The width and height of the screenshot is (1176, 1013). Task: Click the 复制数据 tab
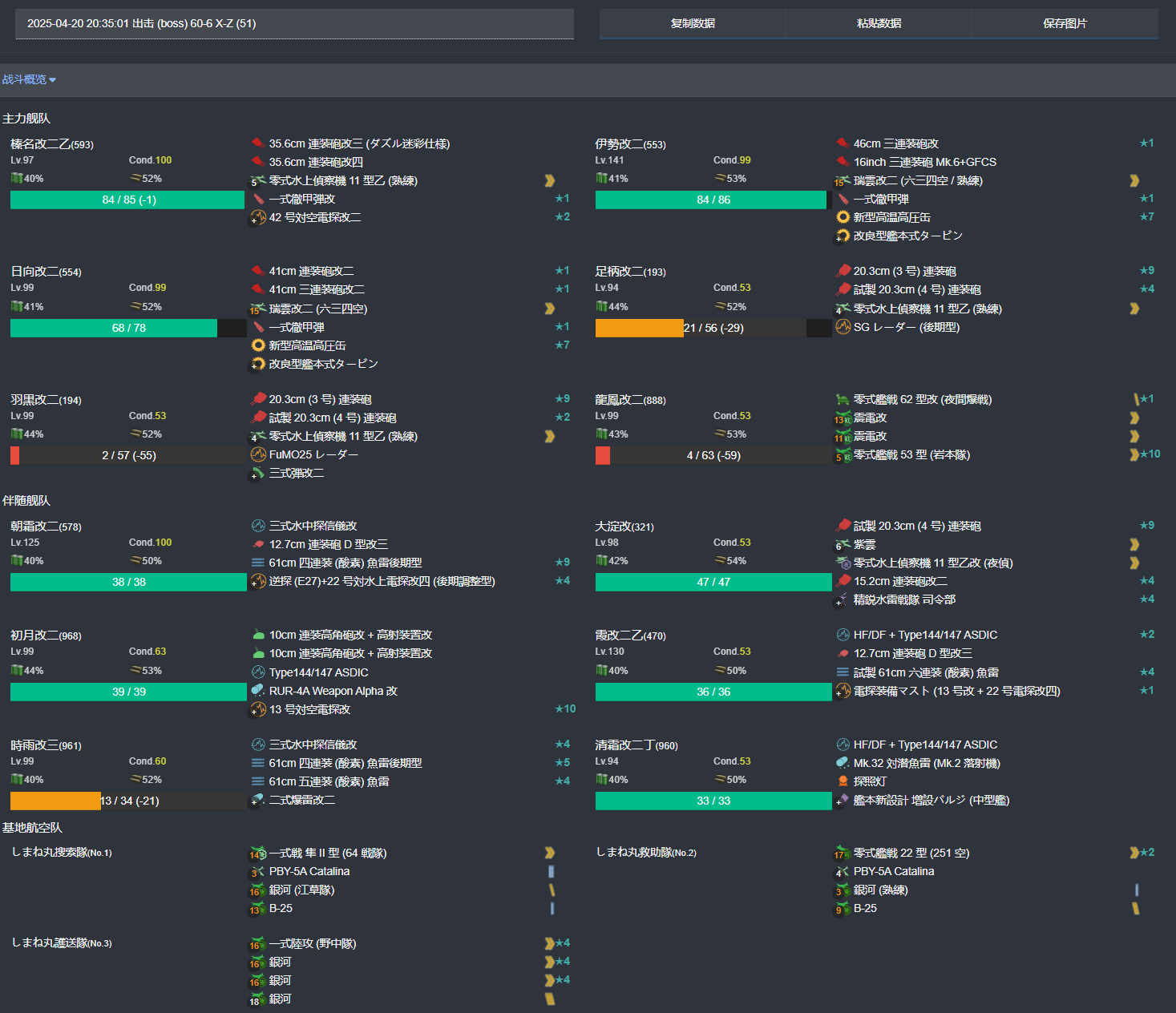click(x=693, y=23)
